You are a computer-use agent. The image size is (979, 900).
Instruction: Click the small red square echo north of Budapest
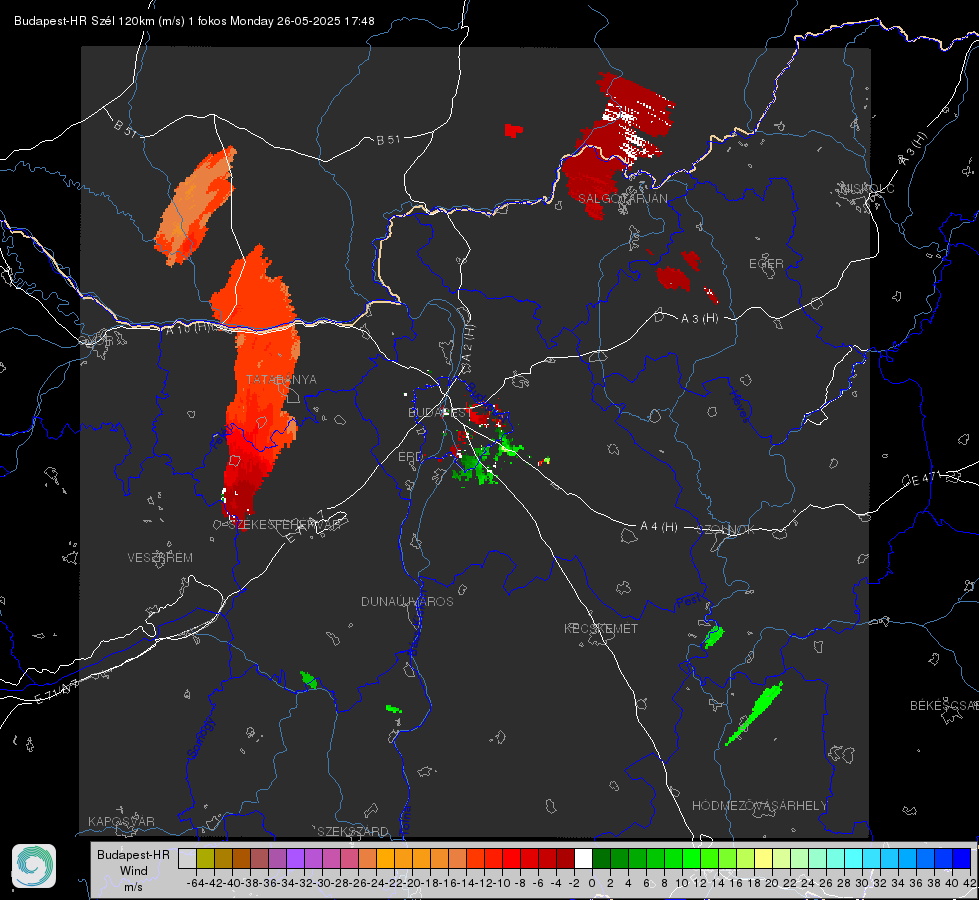click(513, 130)
